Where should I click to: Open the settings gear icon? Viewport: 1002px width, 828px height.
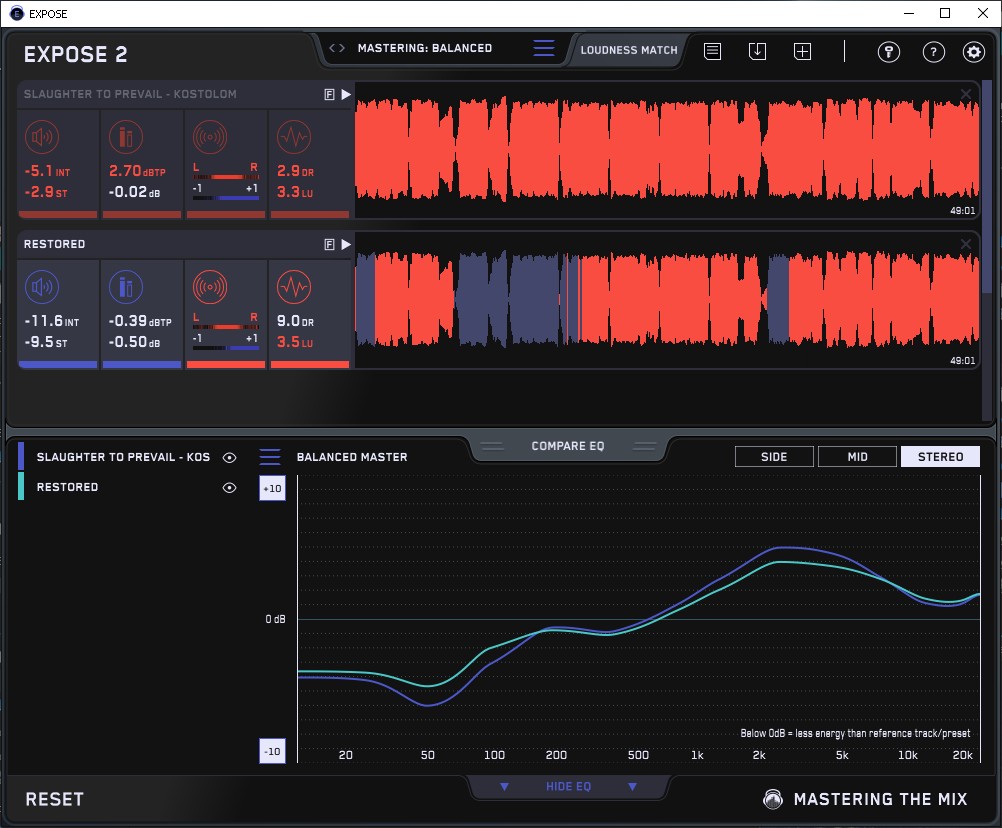[x=973, y=52]
